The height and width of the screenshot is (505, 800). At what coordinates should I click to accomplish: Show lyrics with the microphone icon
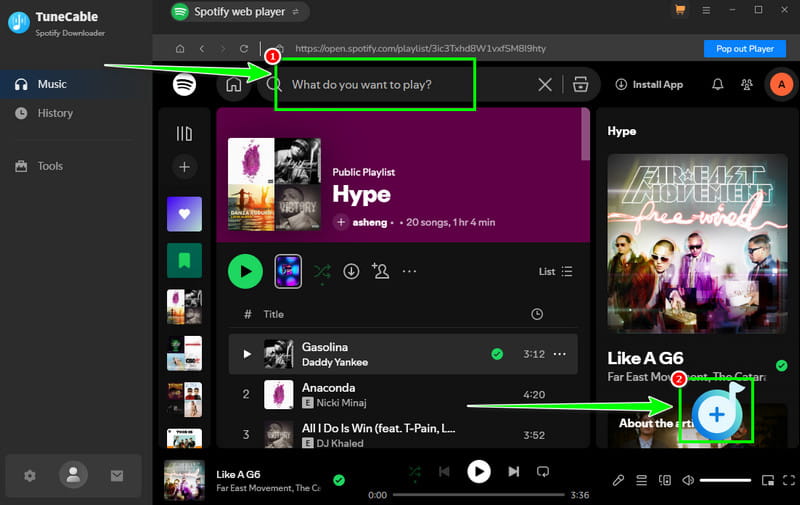coord(618,480)
